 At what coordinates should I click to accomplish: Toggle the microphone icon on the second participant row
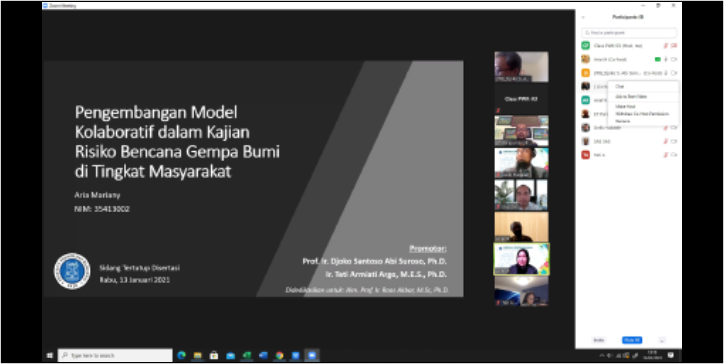[x=666, y=59]
